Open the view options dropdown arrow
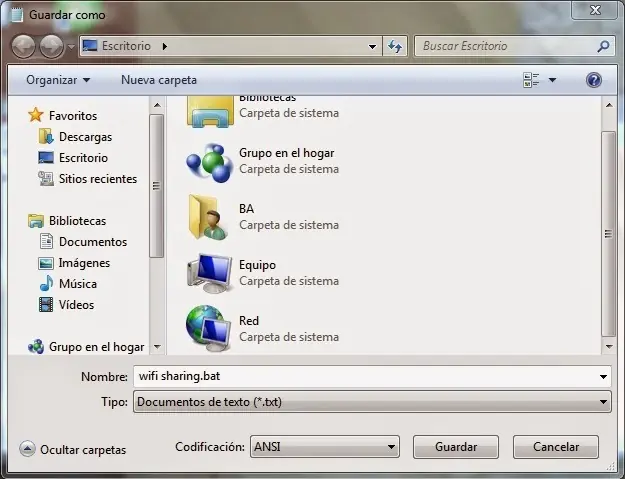This screenshot has width=625, height=479. point(552,80)
